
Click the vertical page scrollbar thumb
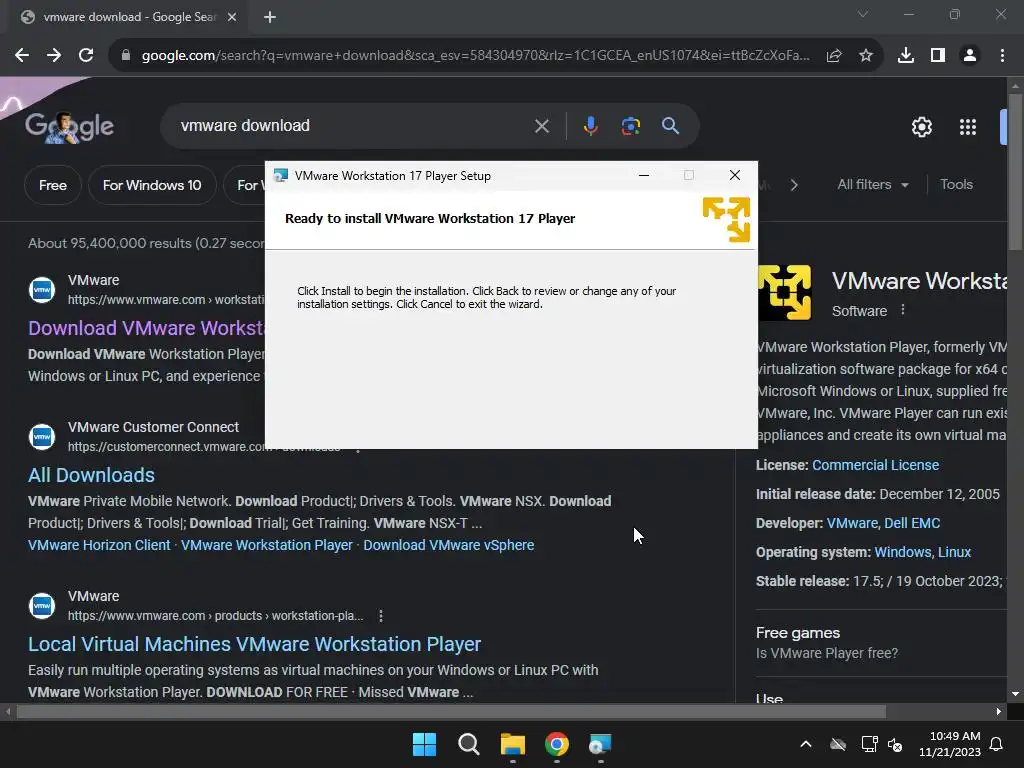(1015, 172)
